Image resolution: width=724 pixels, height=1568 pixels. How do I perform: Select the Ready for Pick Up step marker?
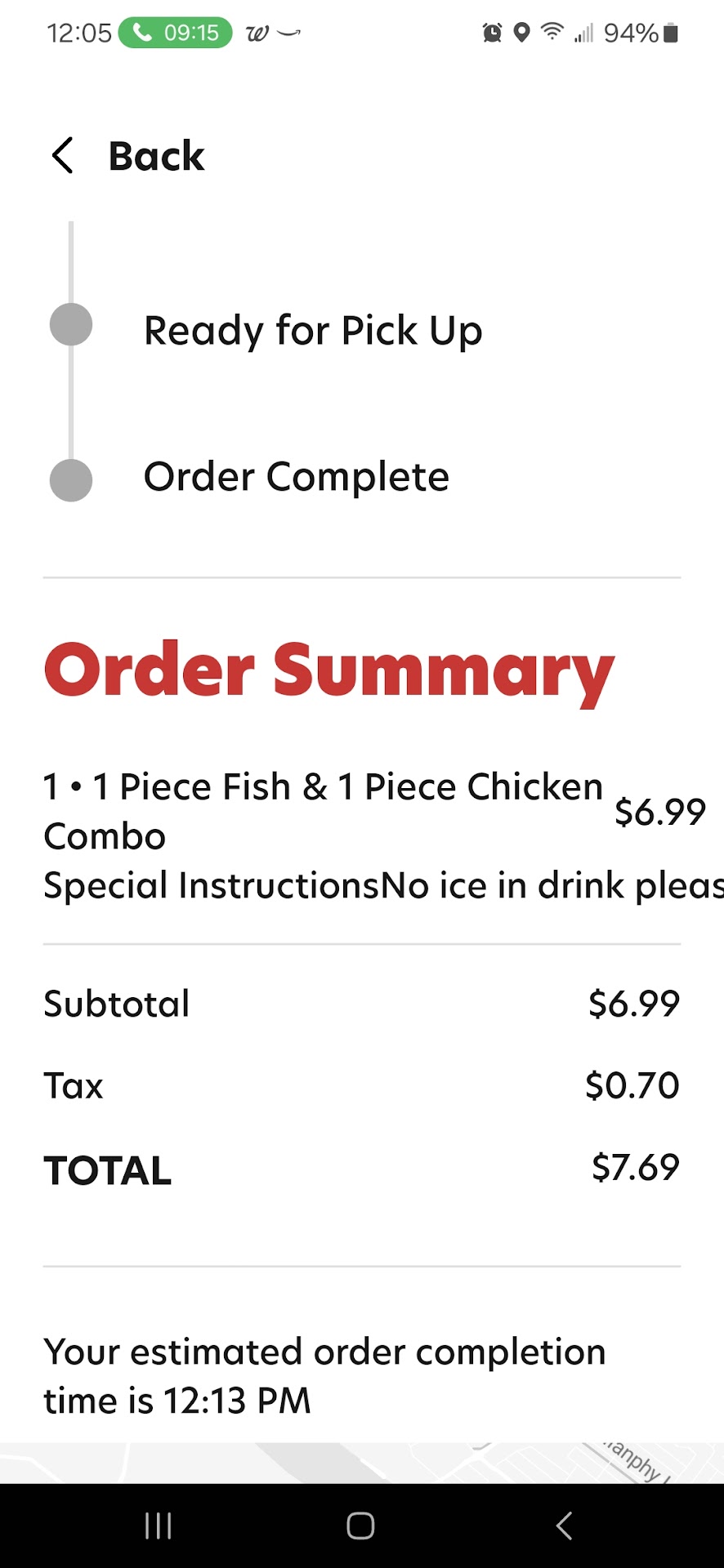coord(71,325)
